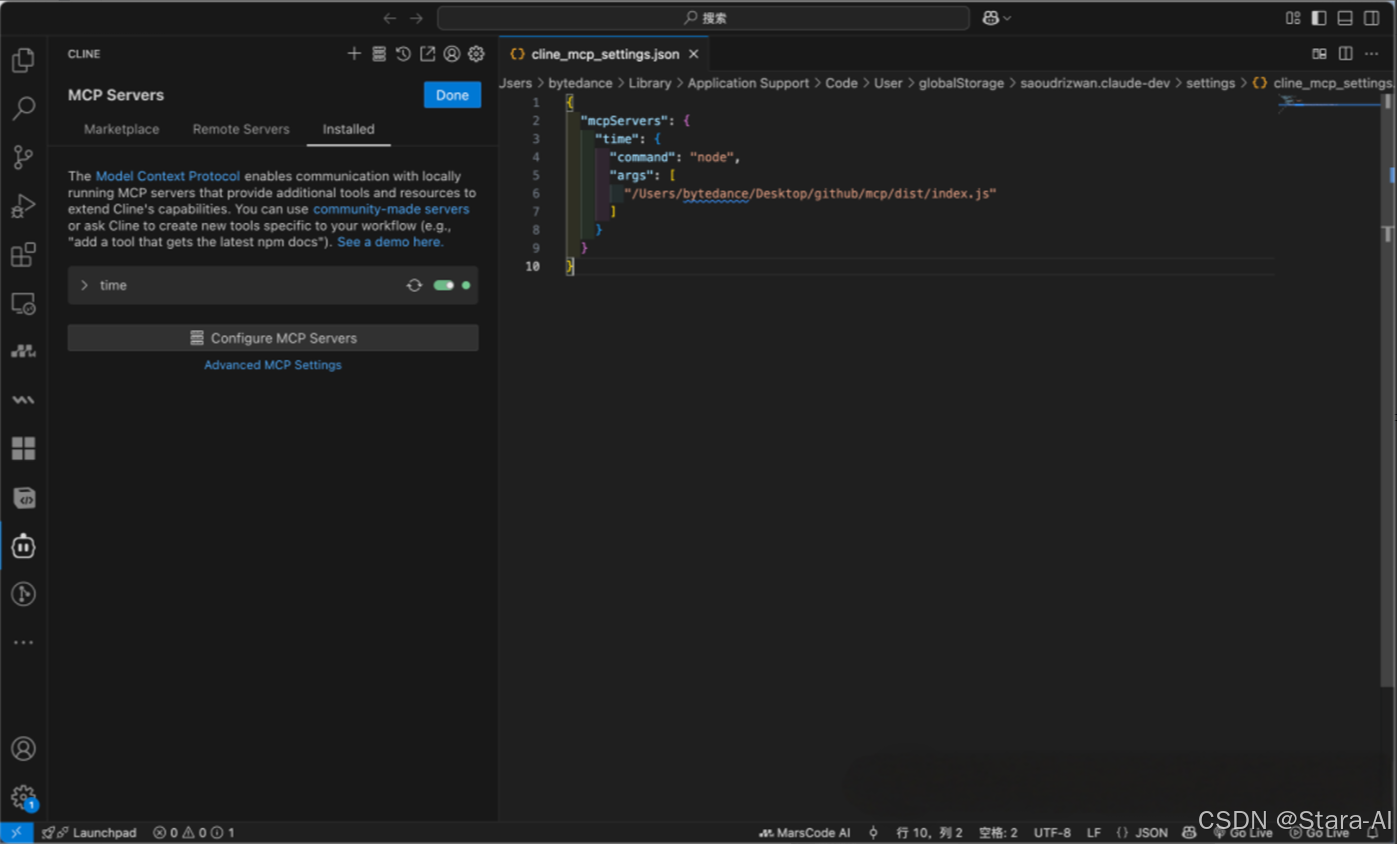This screenshot has width=1397, height=844.
Task: Open the Accounts icon in activity bar
Action: 23,749
